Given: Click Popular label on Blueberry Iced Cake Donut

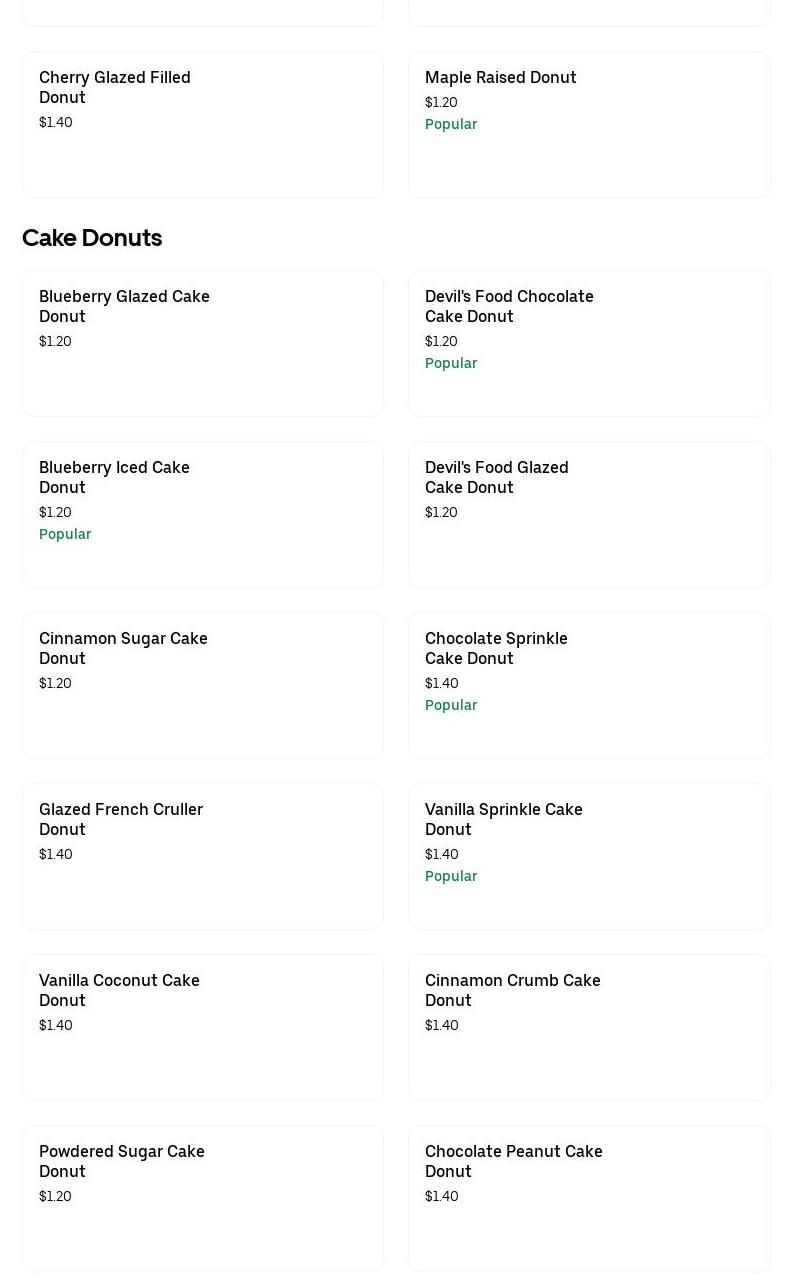Looking at the screenshot, I should pyautogui.click(x=65, y=534).
